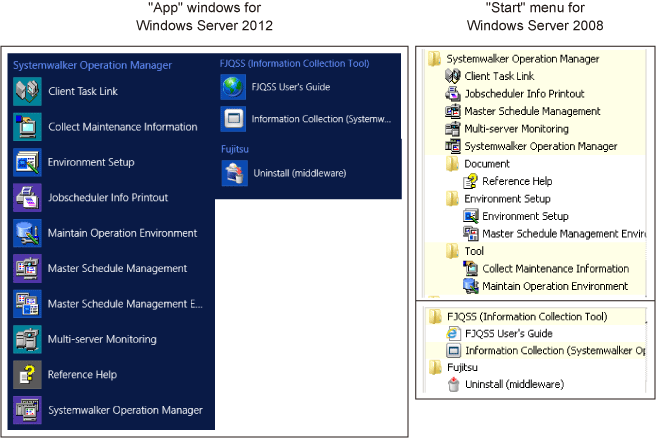
Task: Click Collect Maintenance Information tile icon
Action: (x=27, y=127)
